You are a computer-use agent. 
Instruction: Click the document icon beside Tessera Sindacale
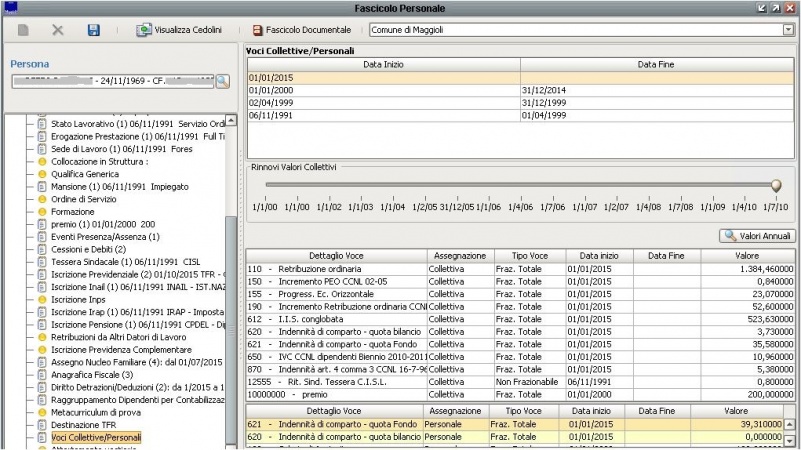click(42, 262)
